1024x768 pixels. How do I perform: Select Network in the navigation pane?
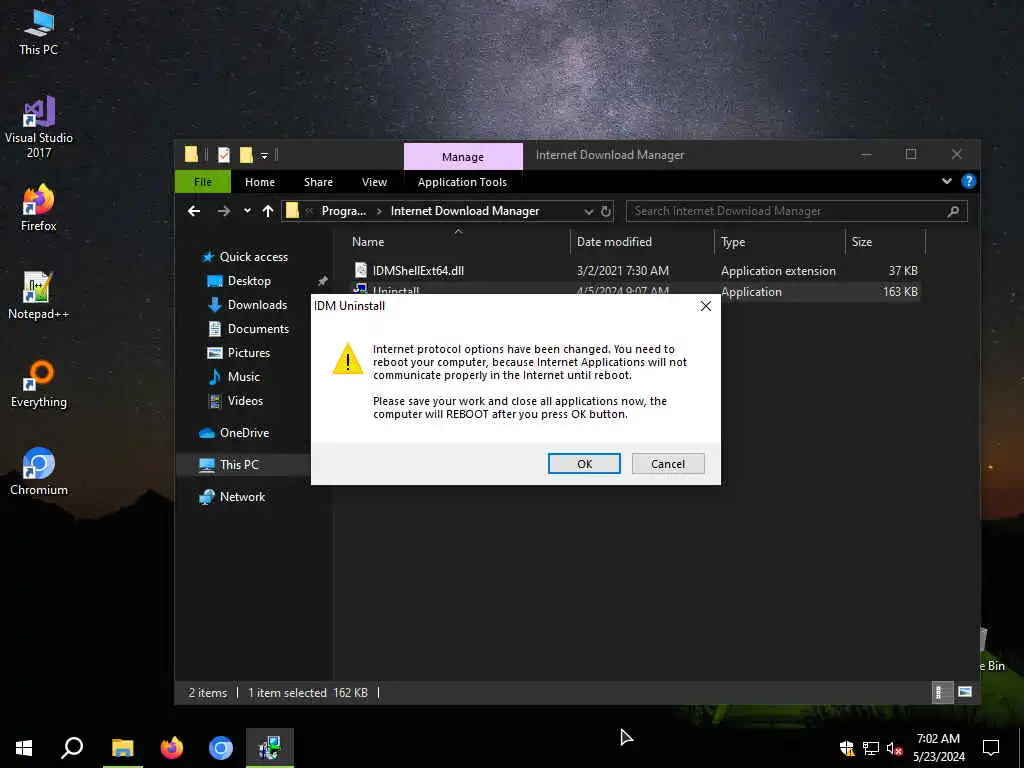pos(242,497)
